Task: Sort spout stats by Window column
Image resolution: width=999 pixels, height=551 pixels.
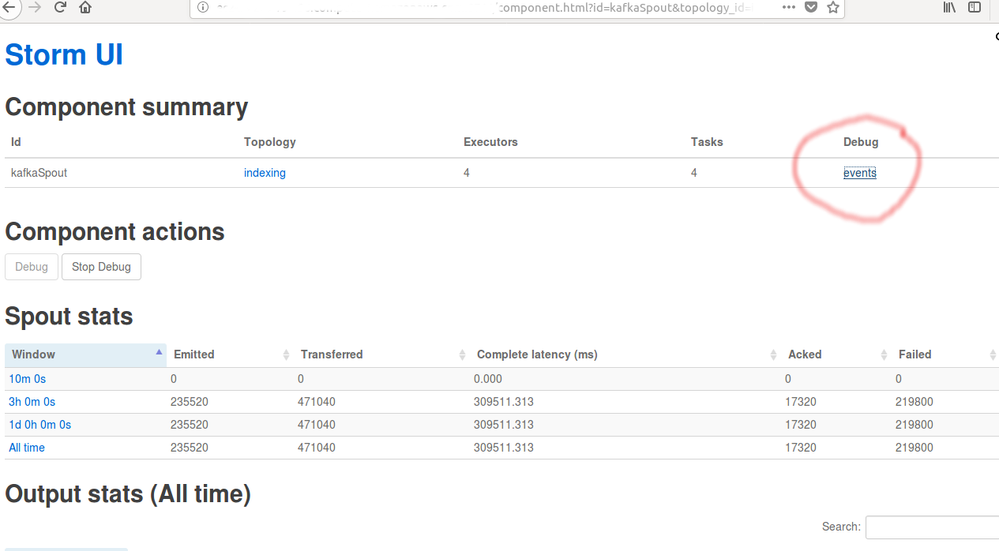Action: pos(86,355)
